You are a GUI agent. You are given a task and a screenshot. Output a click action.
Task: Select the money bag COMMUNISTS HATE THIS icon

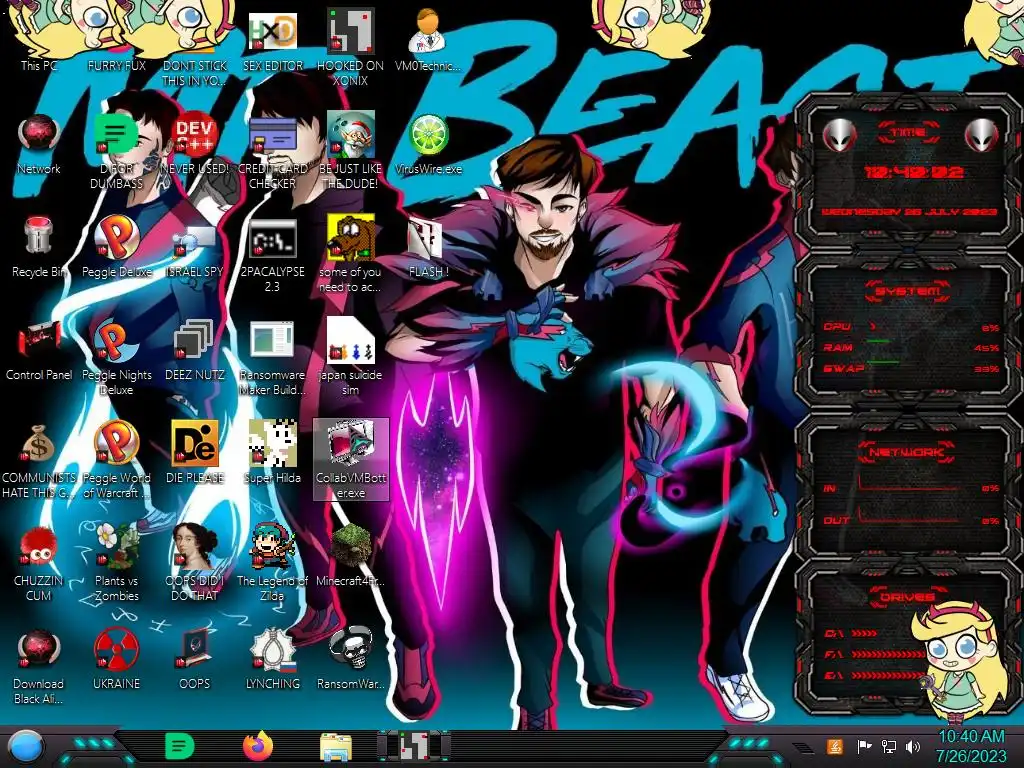(39, 460)
